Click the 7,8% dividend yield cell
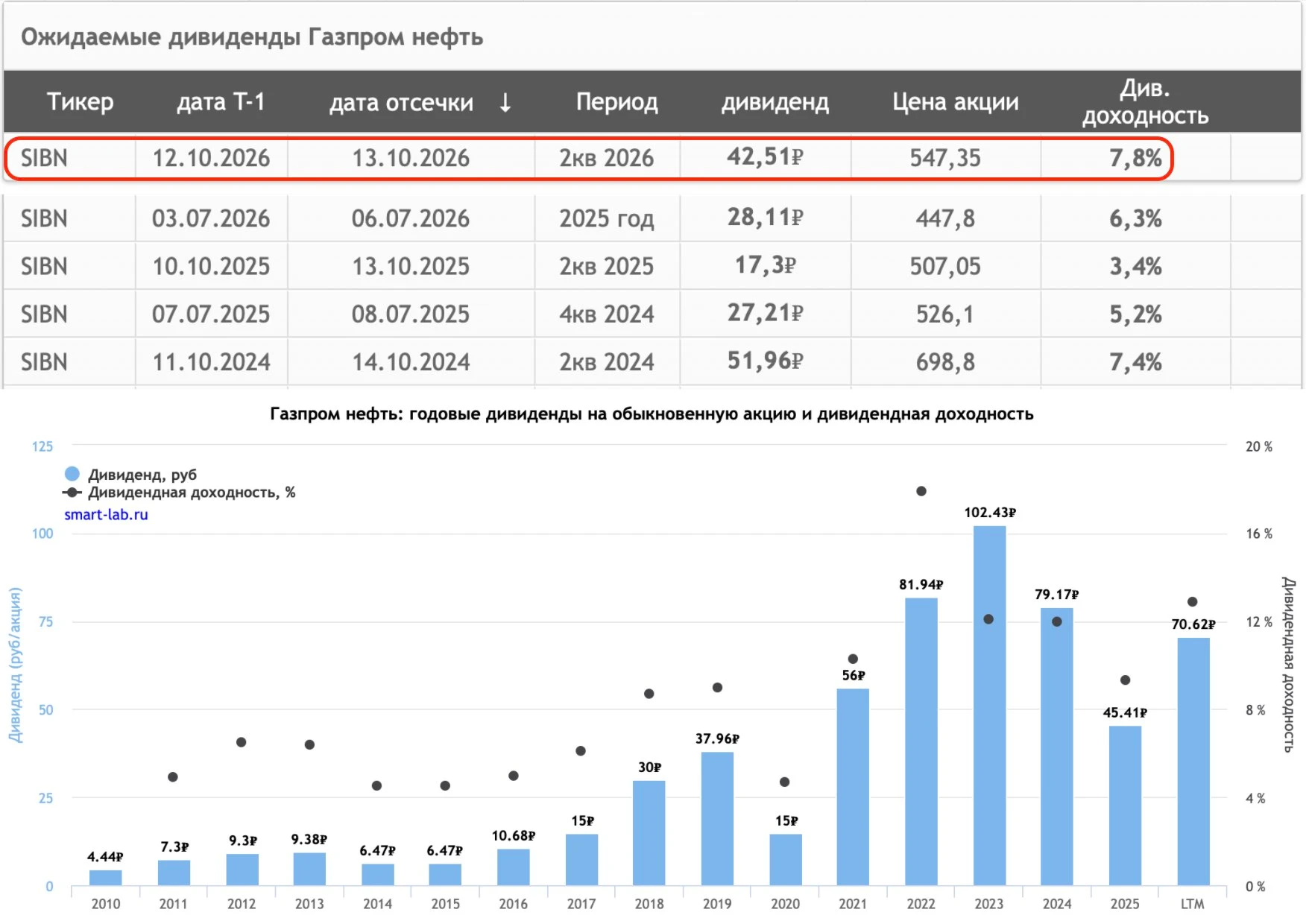 coord(1135,158)
